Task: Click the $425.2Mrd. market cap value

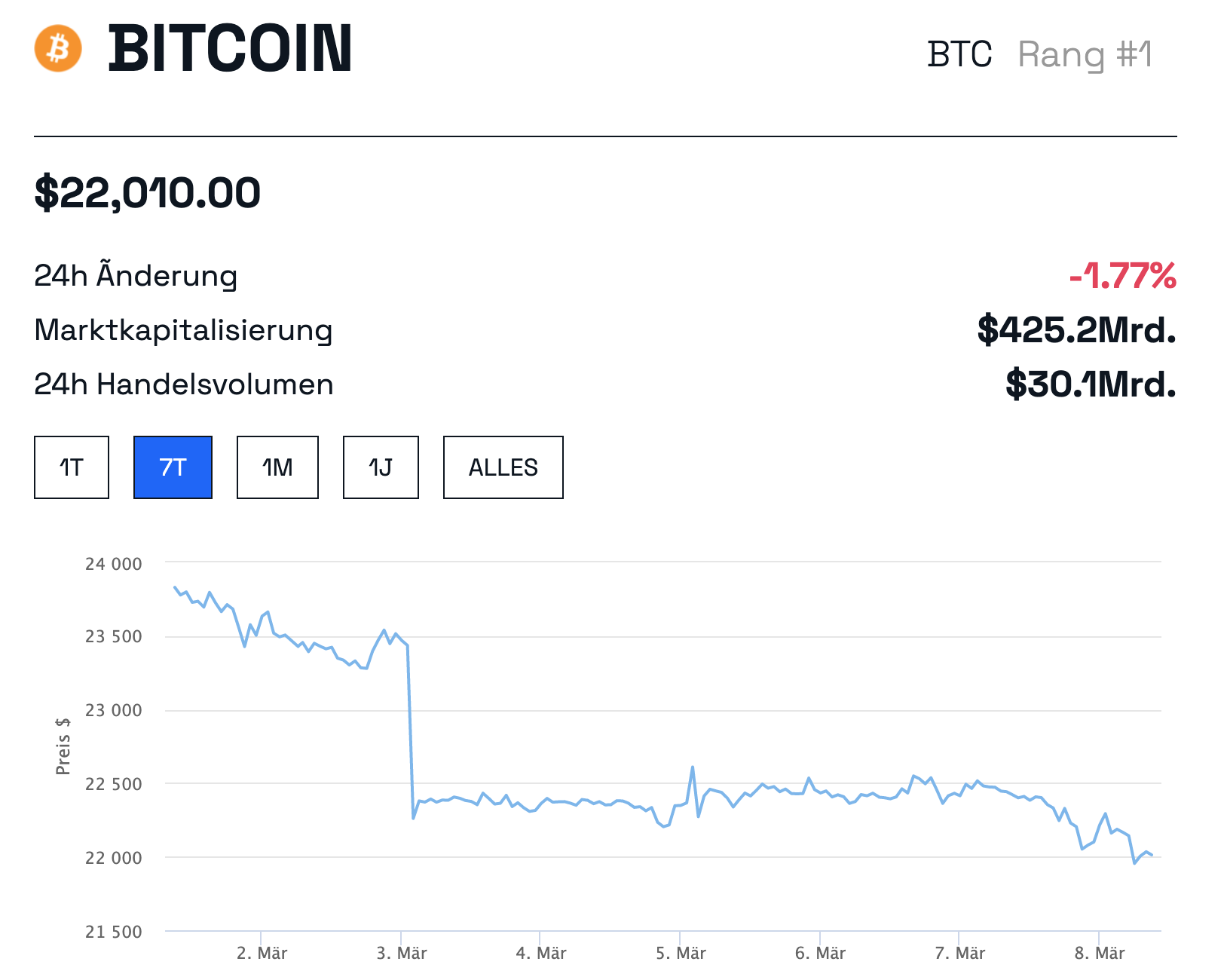Action: [1076, 330]
